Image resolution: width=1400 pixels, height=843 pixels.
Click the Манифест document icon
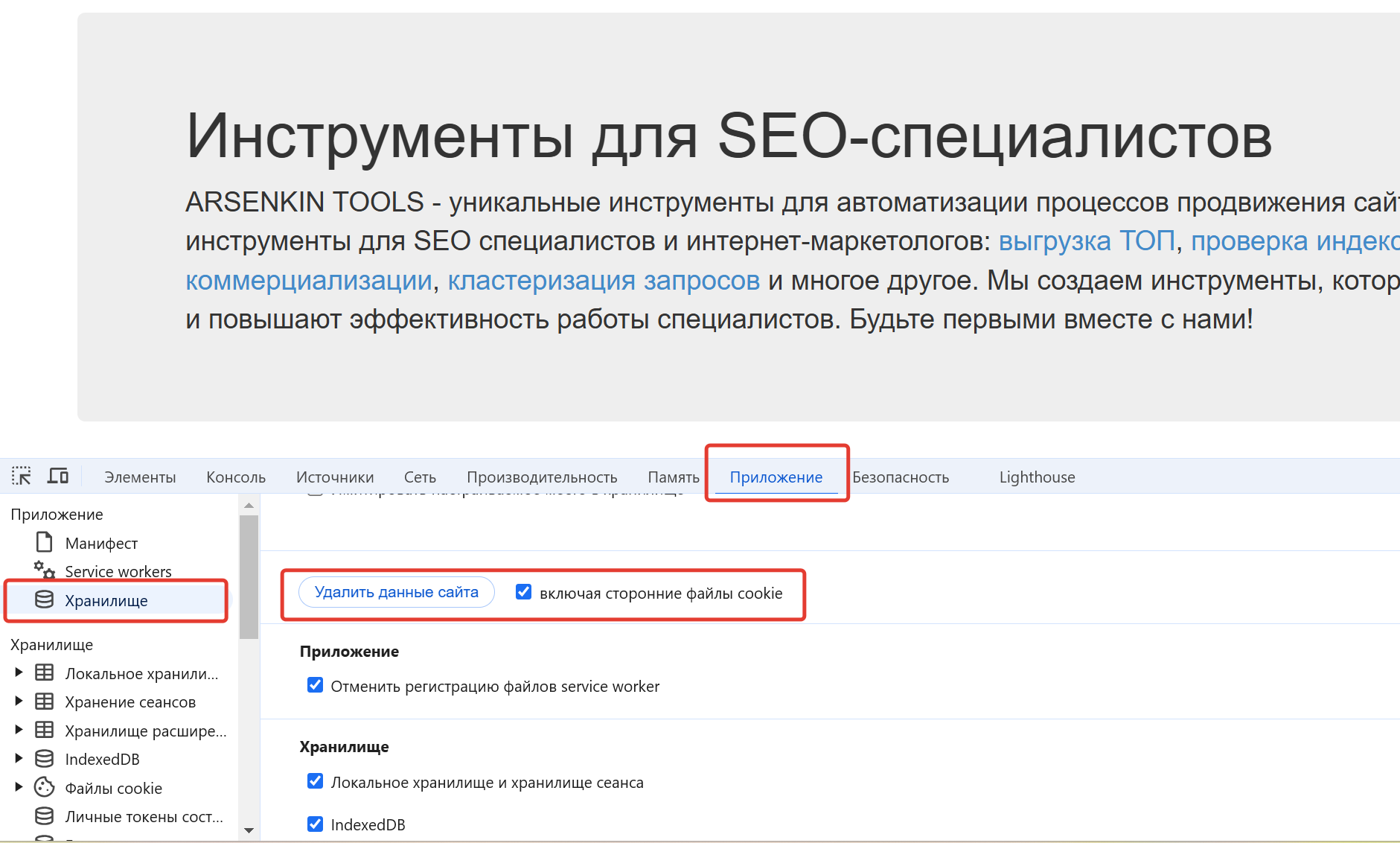point(45,542)
